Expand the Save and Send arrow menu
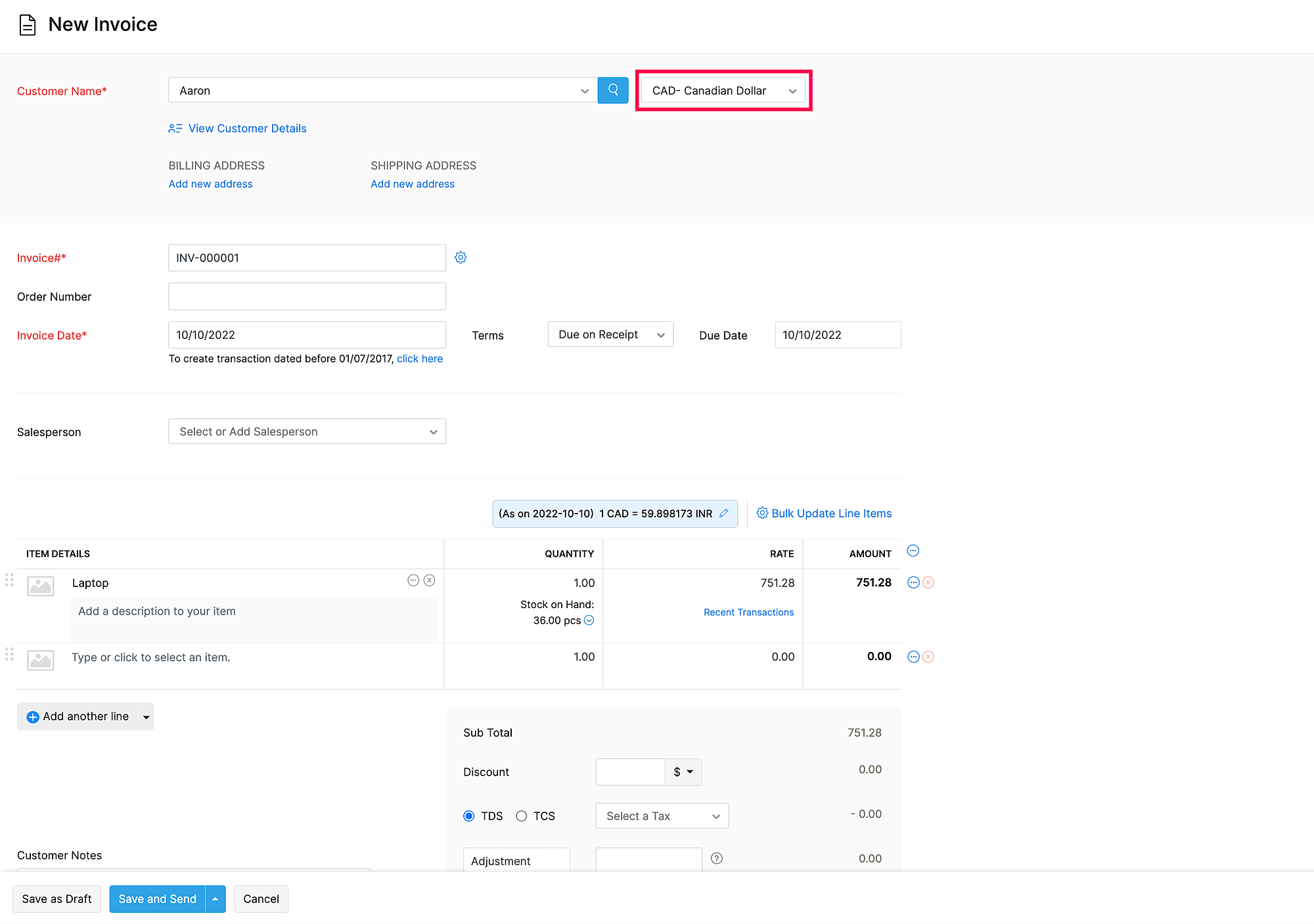The width and height of the screenshot is (1314, 924). [x=215, y=899]
